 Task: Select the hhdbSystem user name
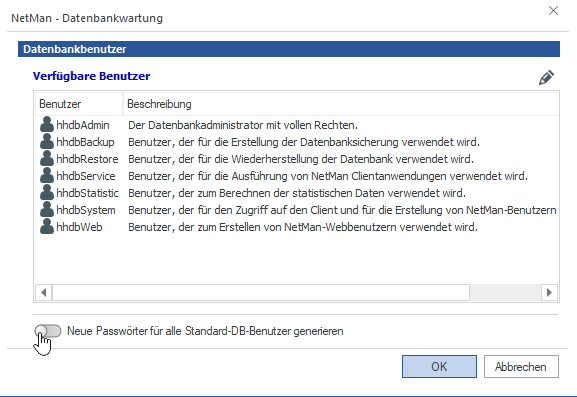click(86, 210)
